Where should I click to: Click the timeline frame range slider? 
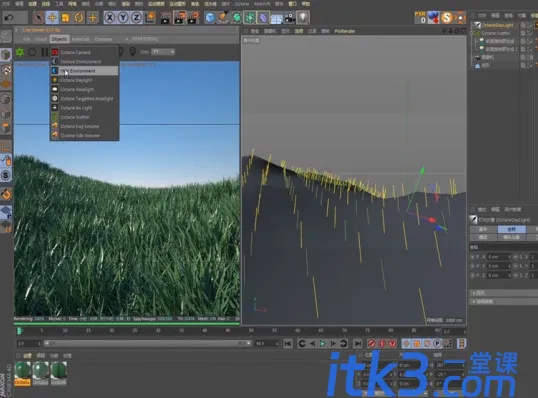[x=148, y=343]
